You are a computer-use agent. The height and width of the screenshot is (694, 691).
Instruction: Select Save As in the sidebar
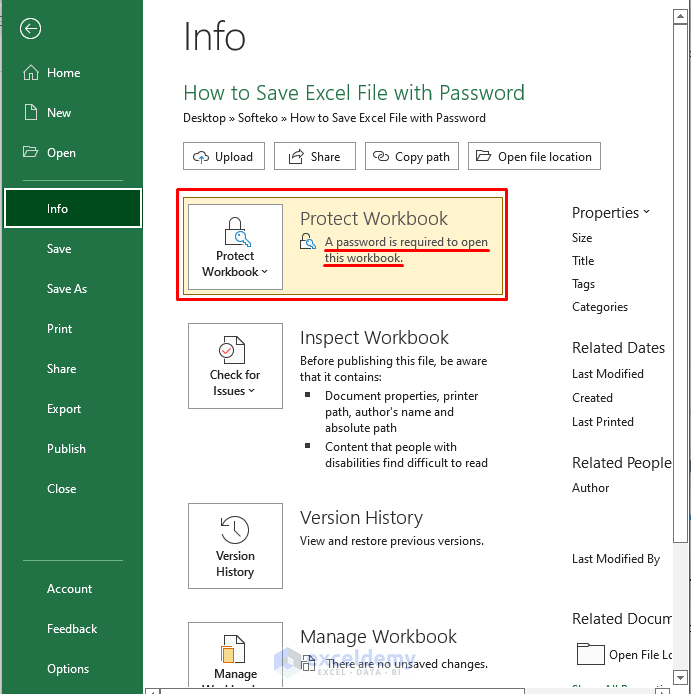tap(67, 289)
